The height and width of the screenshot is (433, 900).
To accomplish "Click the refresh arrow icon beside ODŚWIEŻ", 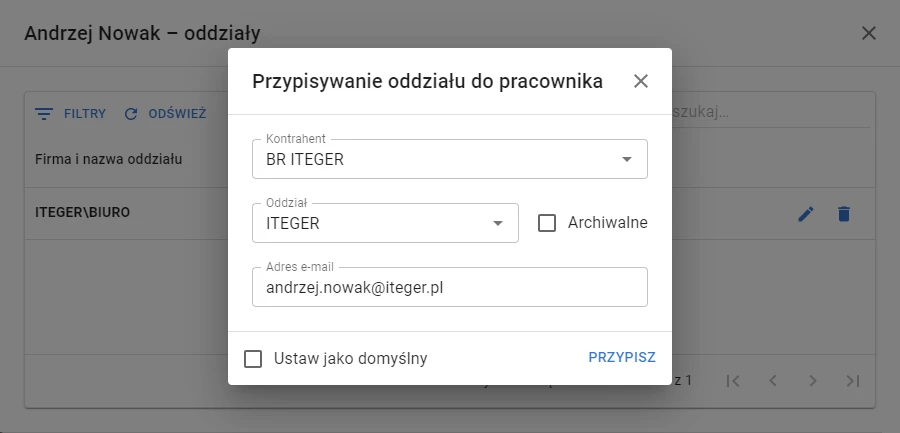I will [131, 114].
